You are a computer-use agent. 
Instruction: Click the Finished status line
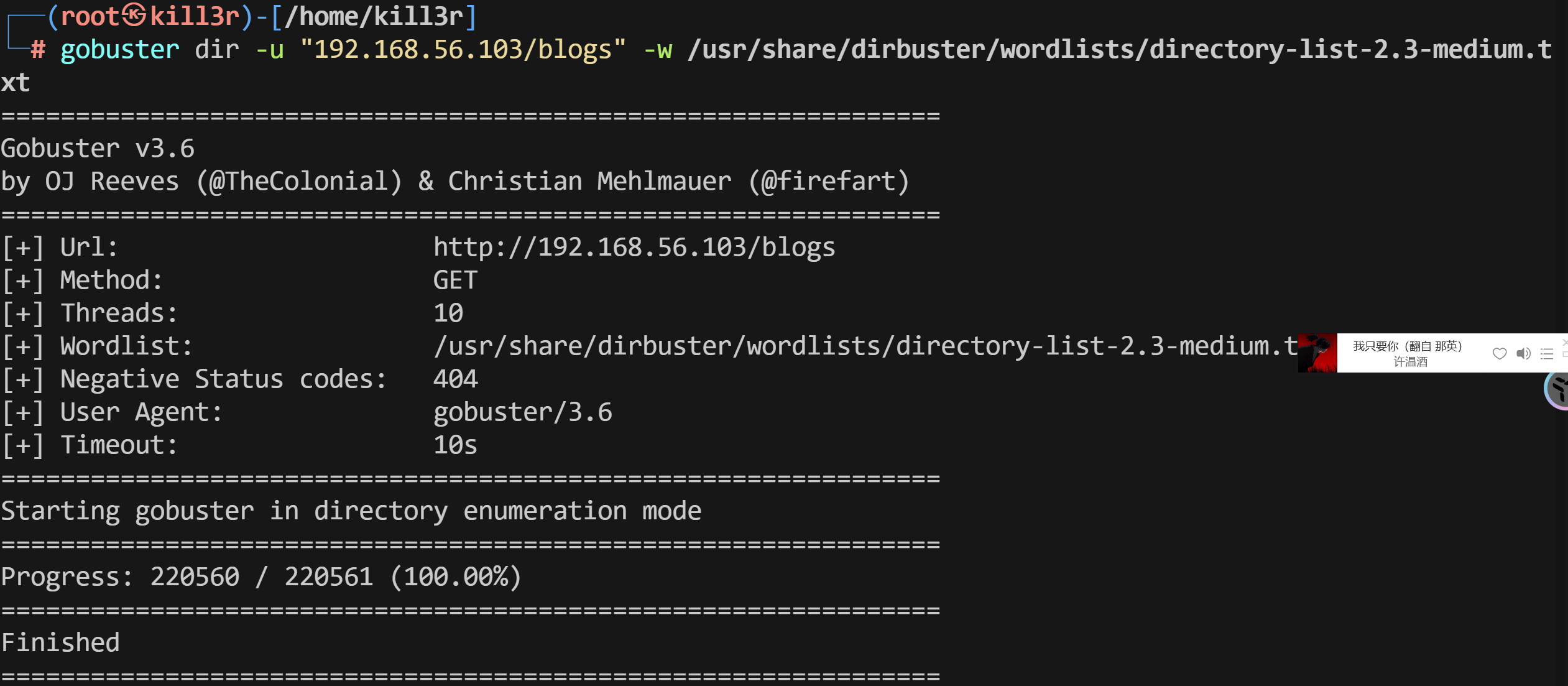(60, 642)
